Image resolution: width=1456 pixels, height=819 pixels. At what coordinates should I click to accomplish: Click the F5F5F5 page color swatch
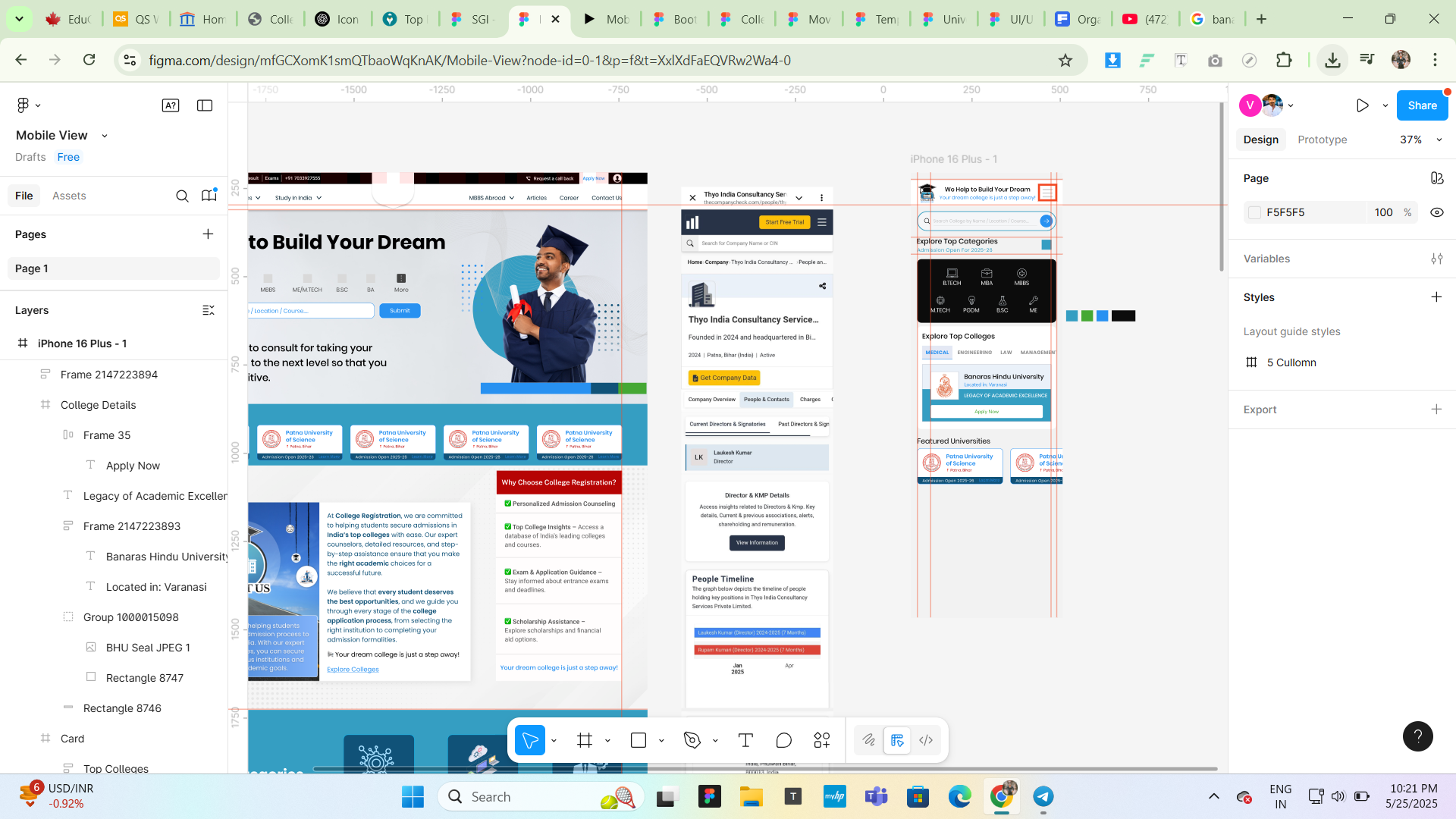(1255, 212)
